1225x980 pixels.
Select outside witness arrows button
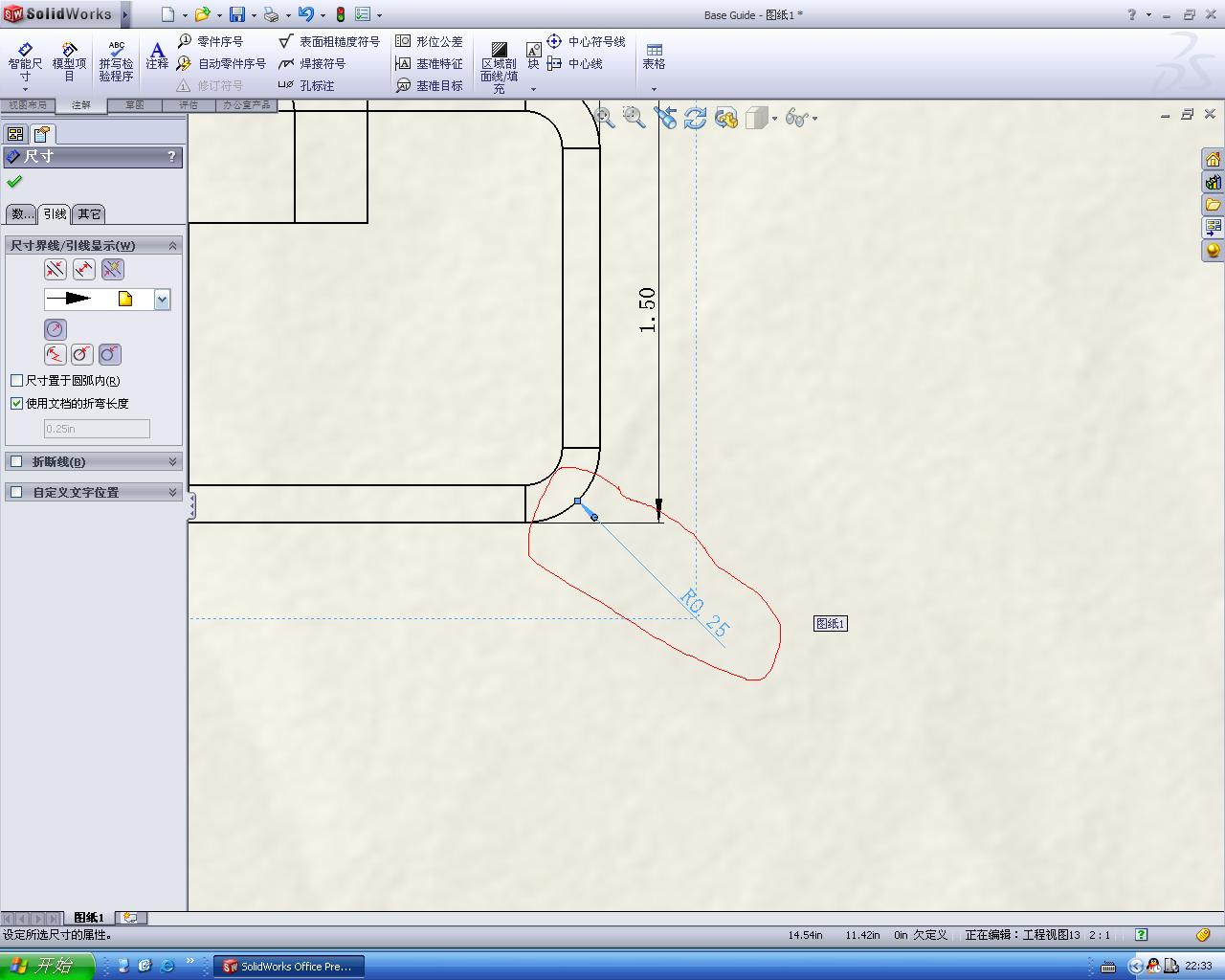[56, 270]
